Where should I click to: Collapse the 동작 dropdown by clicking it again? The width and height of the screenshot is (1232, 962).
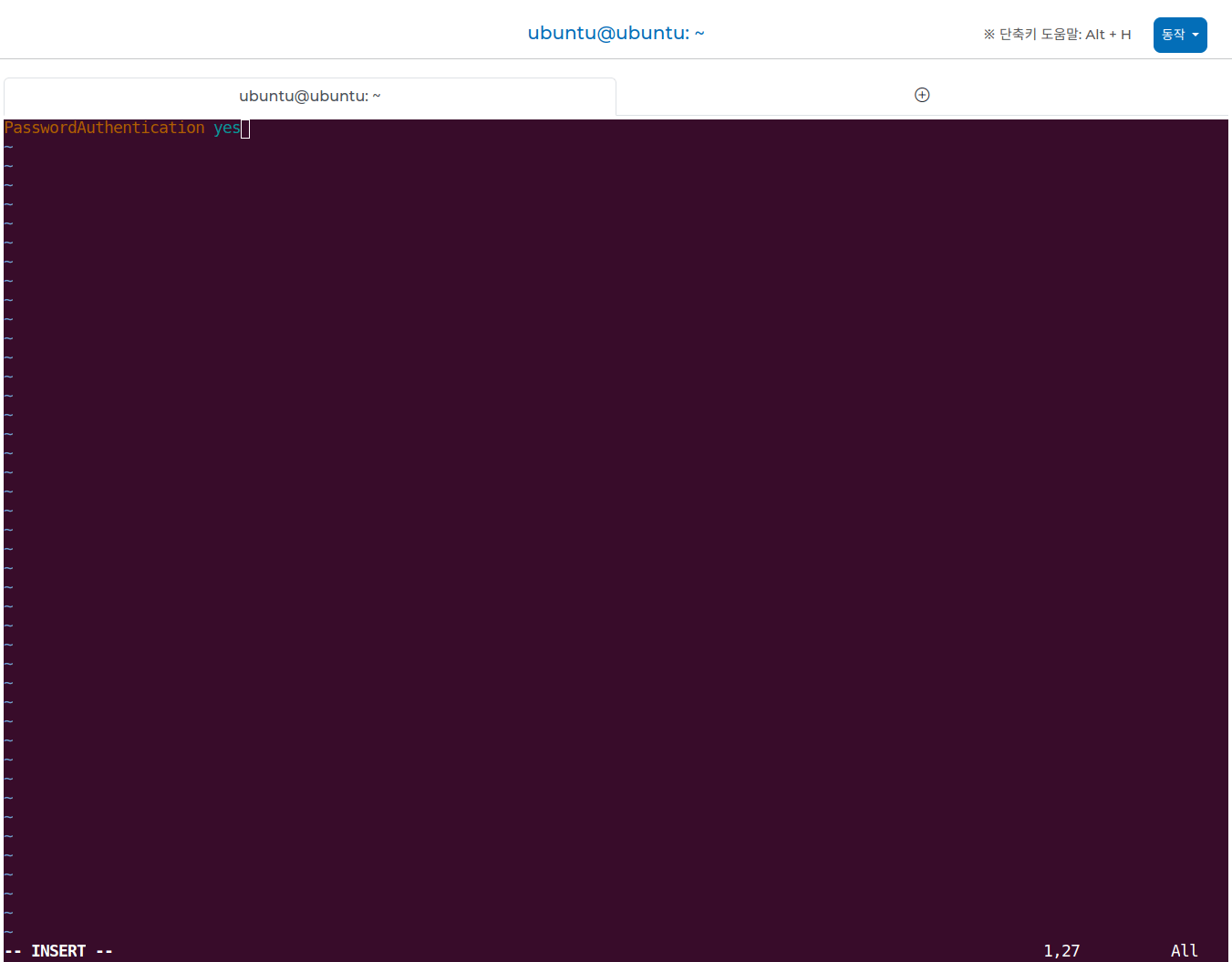pos(1179,35)
